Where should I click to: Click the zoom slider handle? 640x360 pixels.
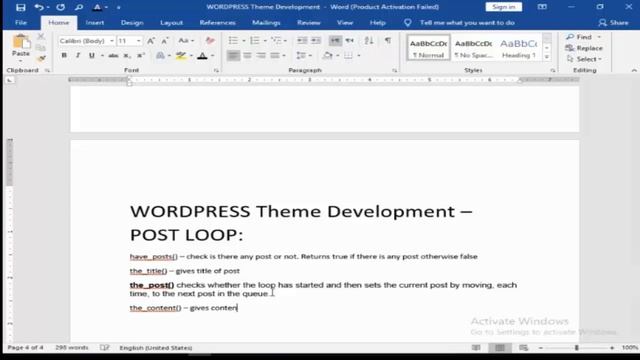[x=576, y=348]
